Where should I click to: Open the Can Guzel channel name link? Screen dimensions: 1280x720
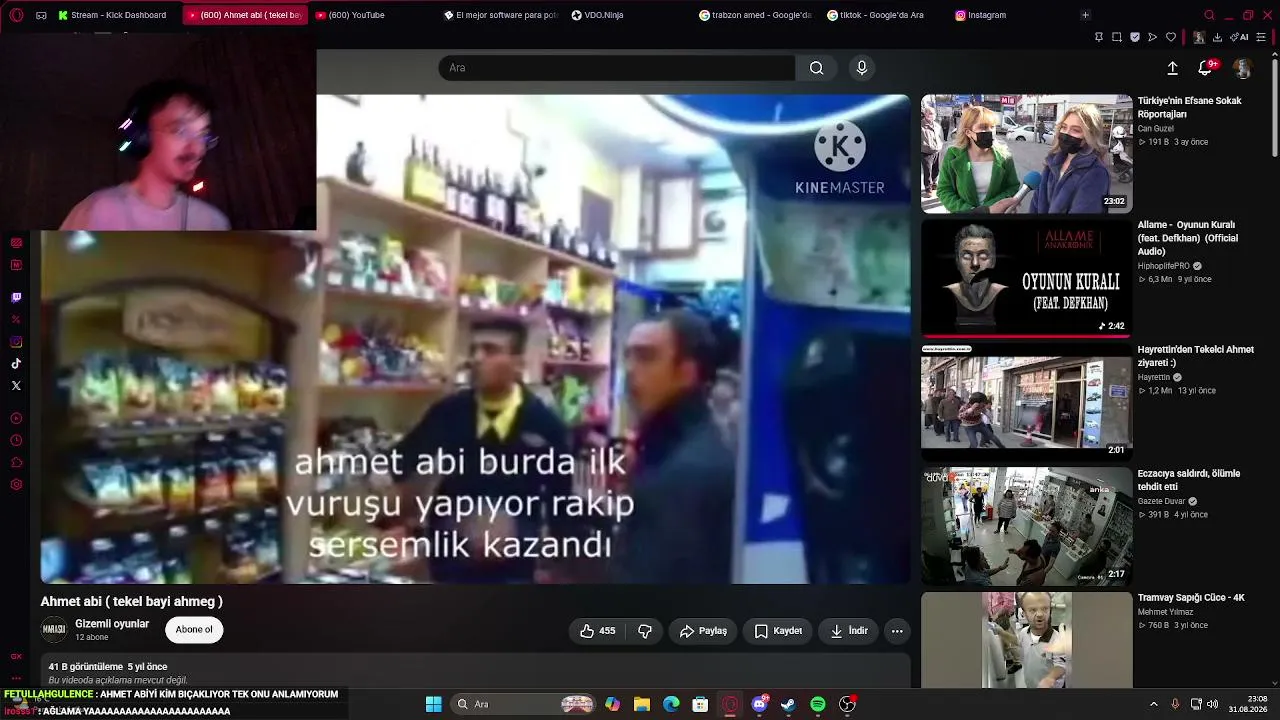click(1155, 129)
